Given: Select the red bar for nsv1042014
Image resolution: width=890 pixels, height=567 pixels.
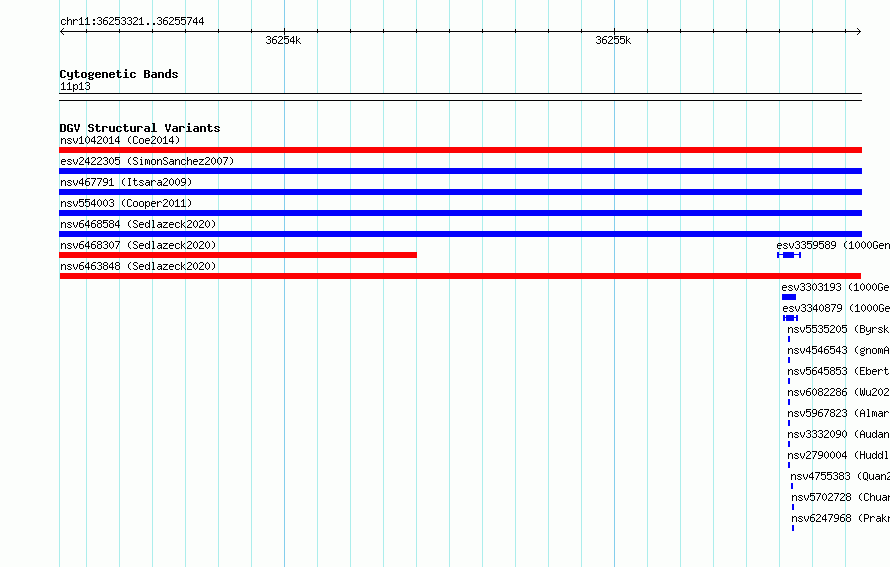Looking at the screenshot, I should tap(460, 150).
